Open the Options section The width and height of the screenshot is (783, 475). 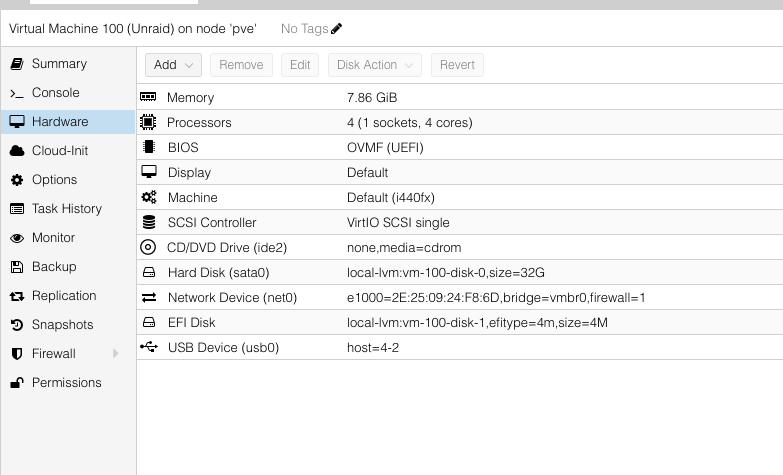coord(68,180)
